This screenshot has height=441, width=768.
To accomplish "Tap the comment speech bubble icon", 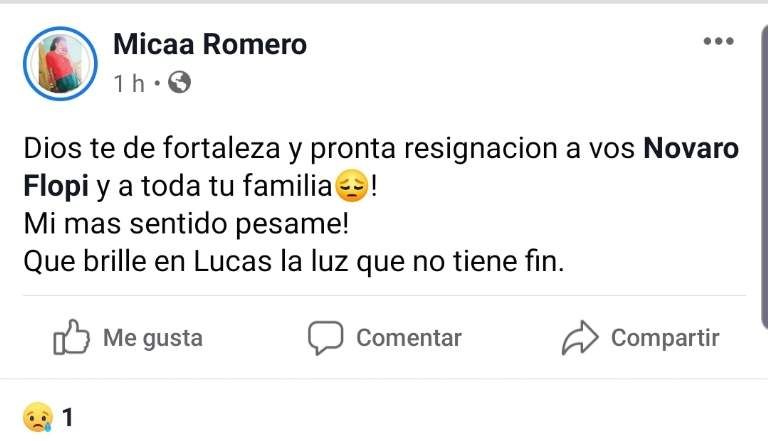I will tap(325, 338).
